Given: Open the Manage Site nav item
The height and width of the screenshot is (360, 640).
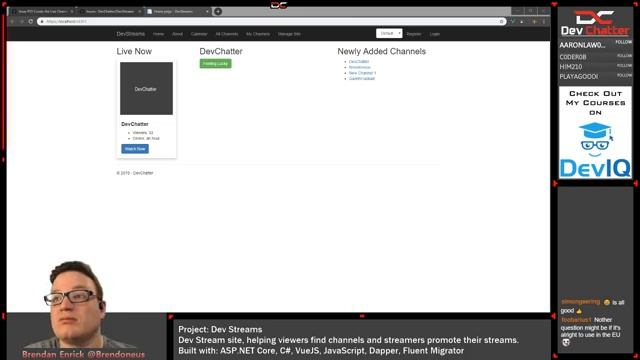Looking at the screenshot, I should [289, 34].
